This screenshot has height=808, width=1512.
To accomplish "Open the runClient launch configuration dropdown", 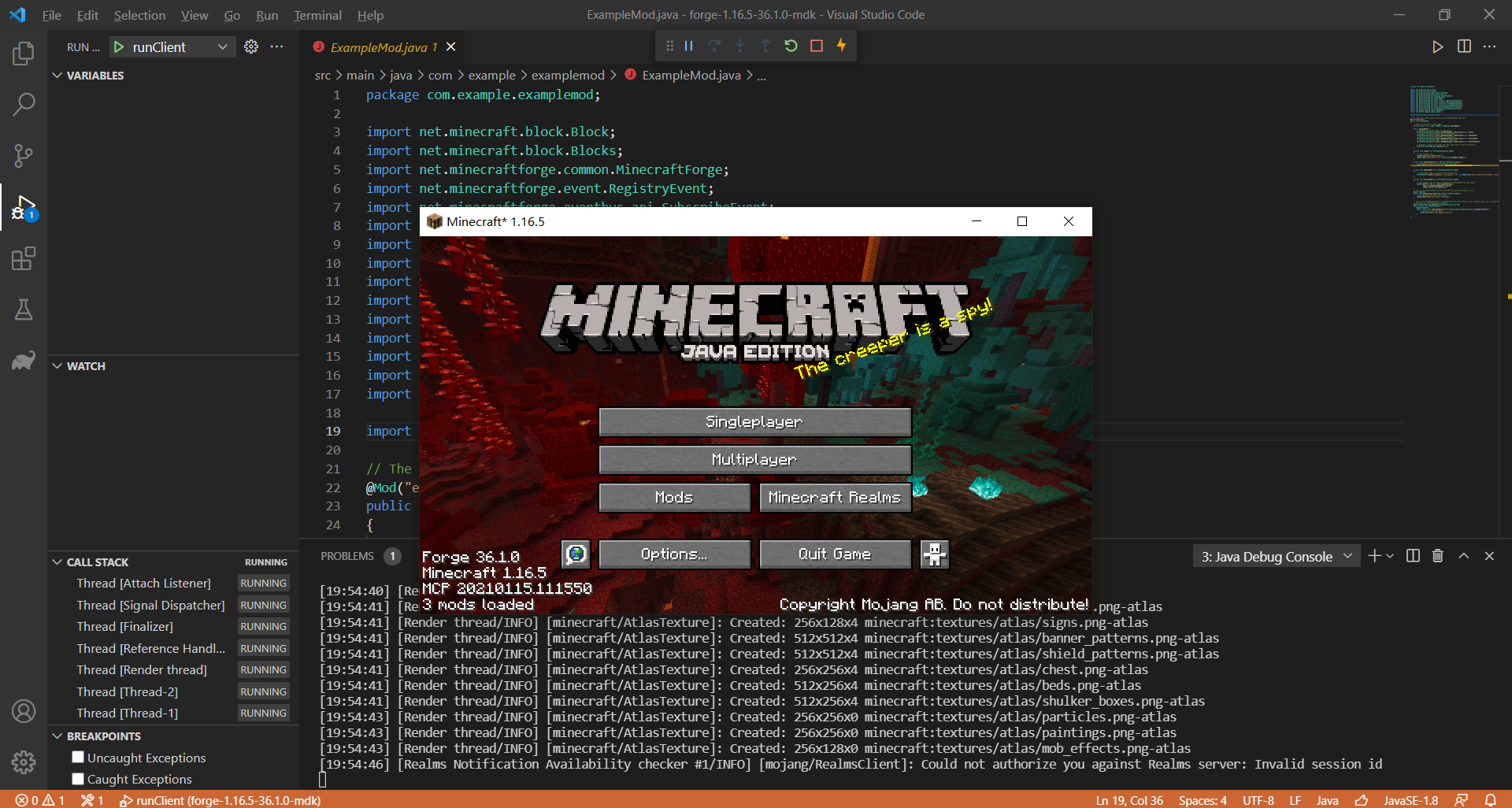I will pyautogui.click(x=221, y=46).
